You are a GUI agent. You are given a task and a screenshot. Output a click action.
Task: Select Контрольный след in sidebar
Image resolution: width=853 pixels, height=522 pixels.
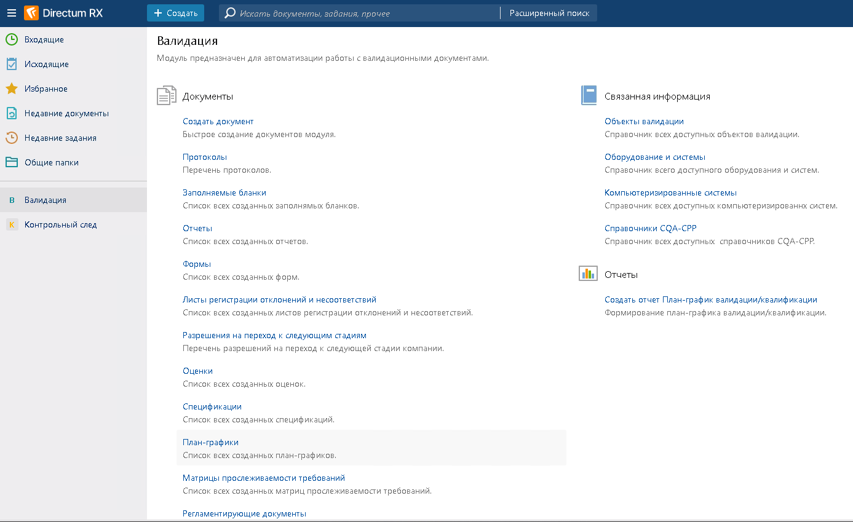(x=73, y=225)
